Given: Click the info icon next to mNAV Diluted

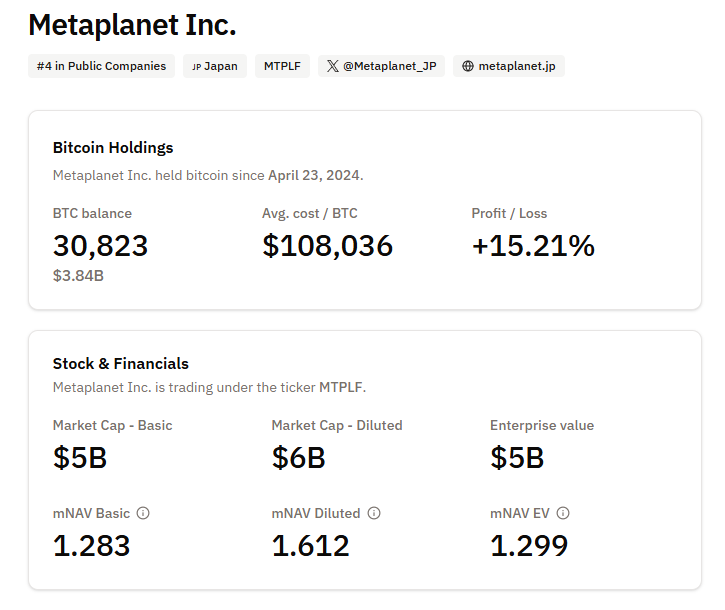Looking at the screenshot, I should 374,513.
